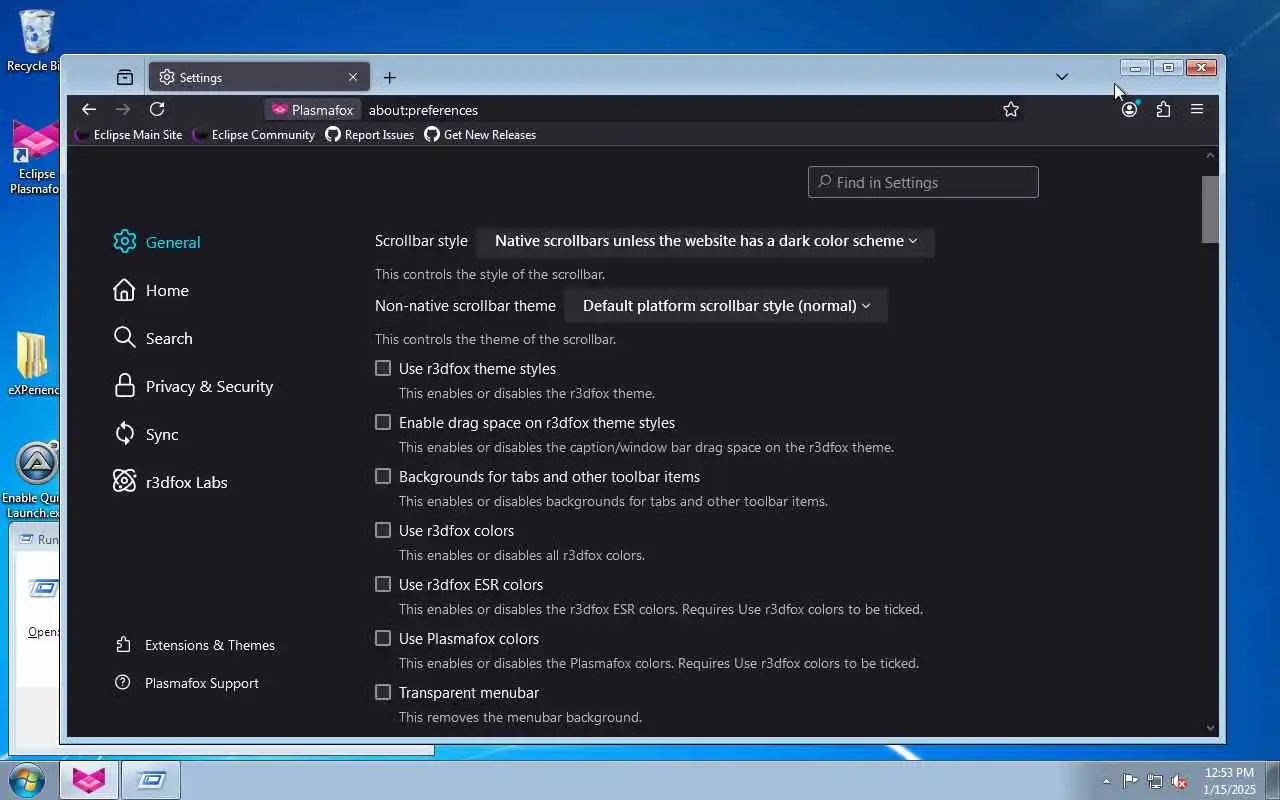The width and height of the screenshot is (1280, 800).
Task: Bookmark this page with the star icon
Action: 1011,109
